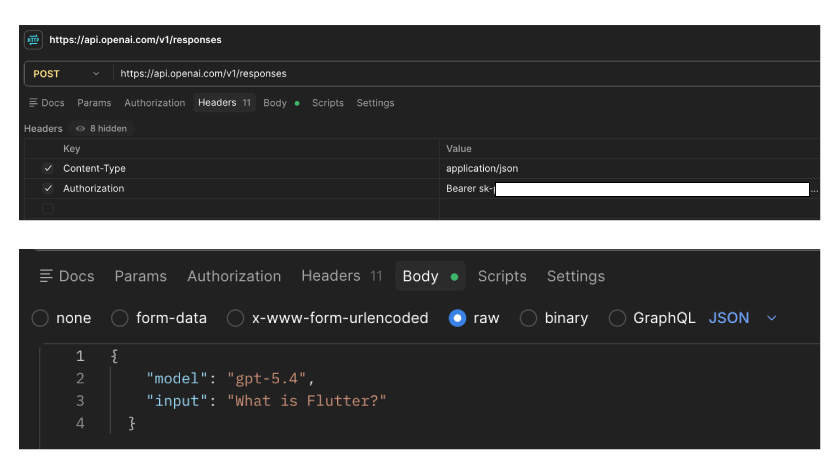This screenshot has width=838, height=470.
Task: Open Authorization tab in the upper panel
Action: (x=154, y=103)
